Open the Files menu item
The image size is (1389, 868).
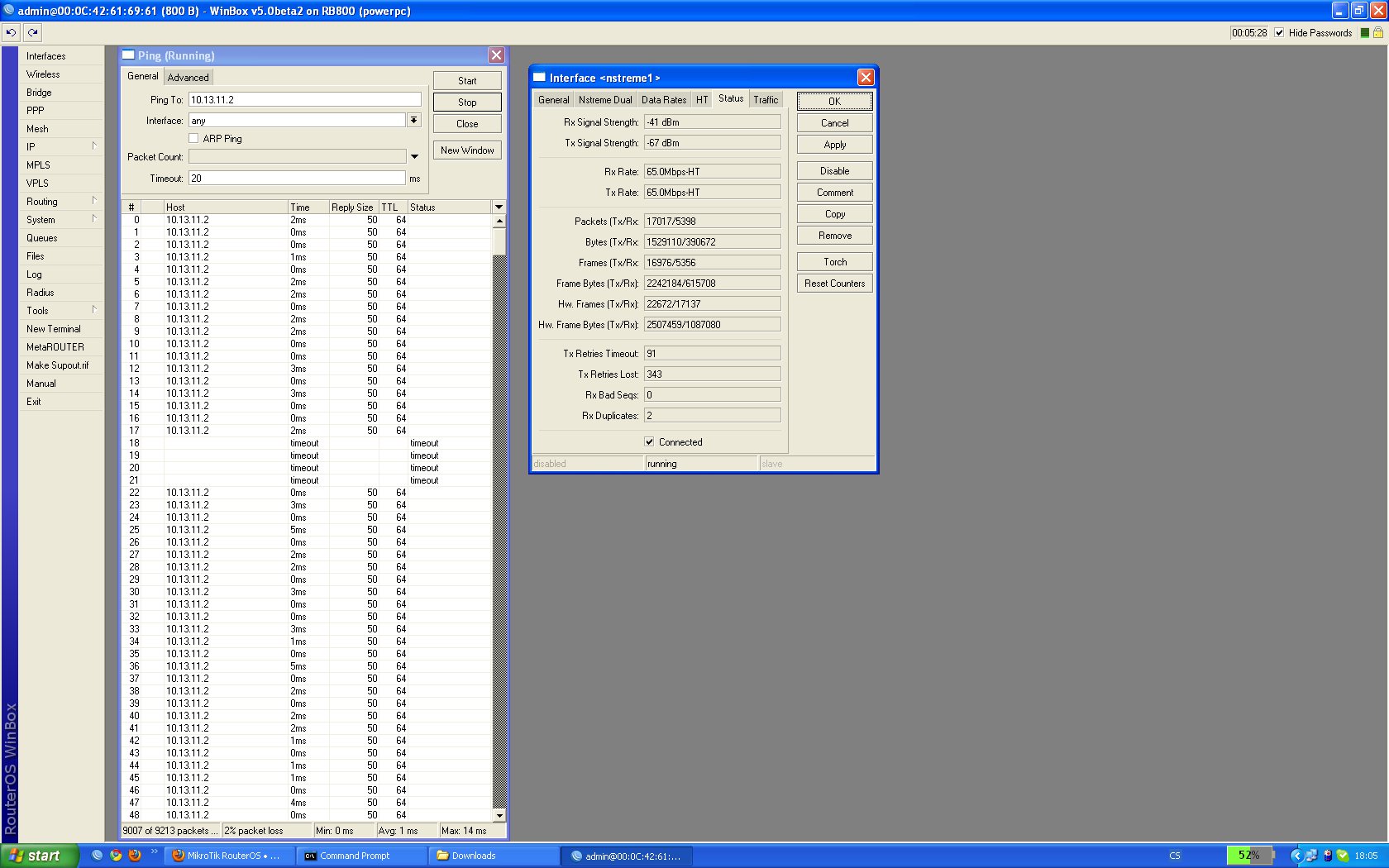[61, 256]
